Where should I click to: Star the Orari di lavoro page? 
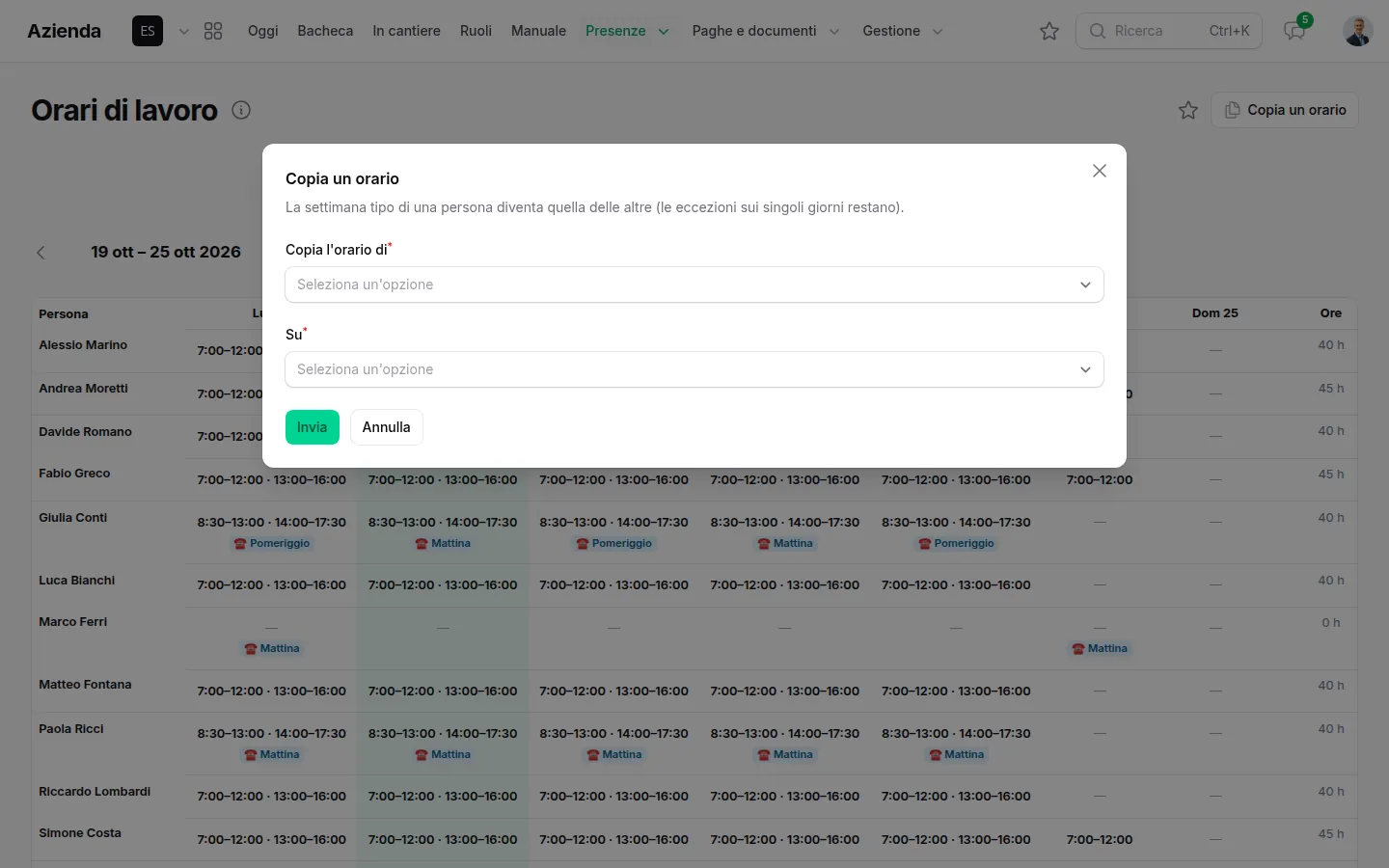1188,110
